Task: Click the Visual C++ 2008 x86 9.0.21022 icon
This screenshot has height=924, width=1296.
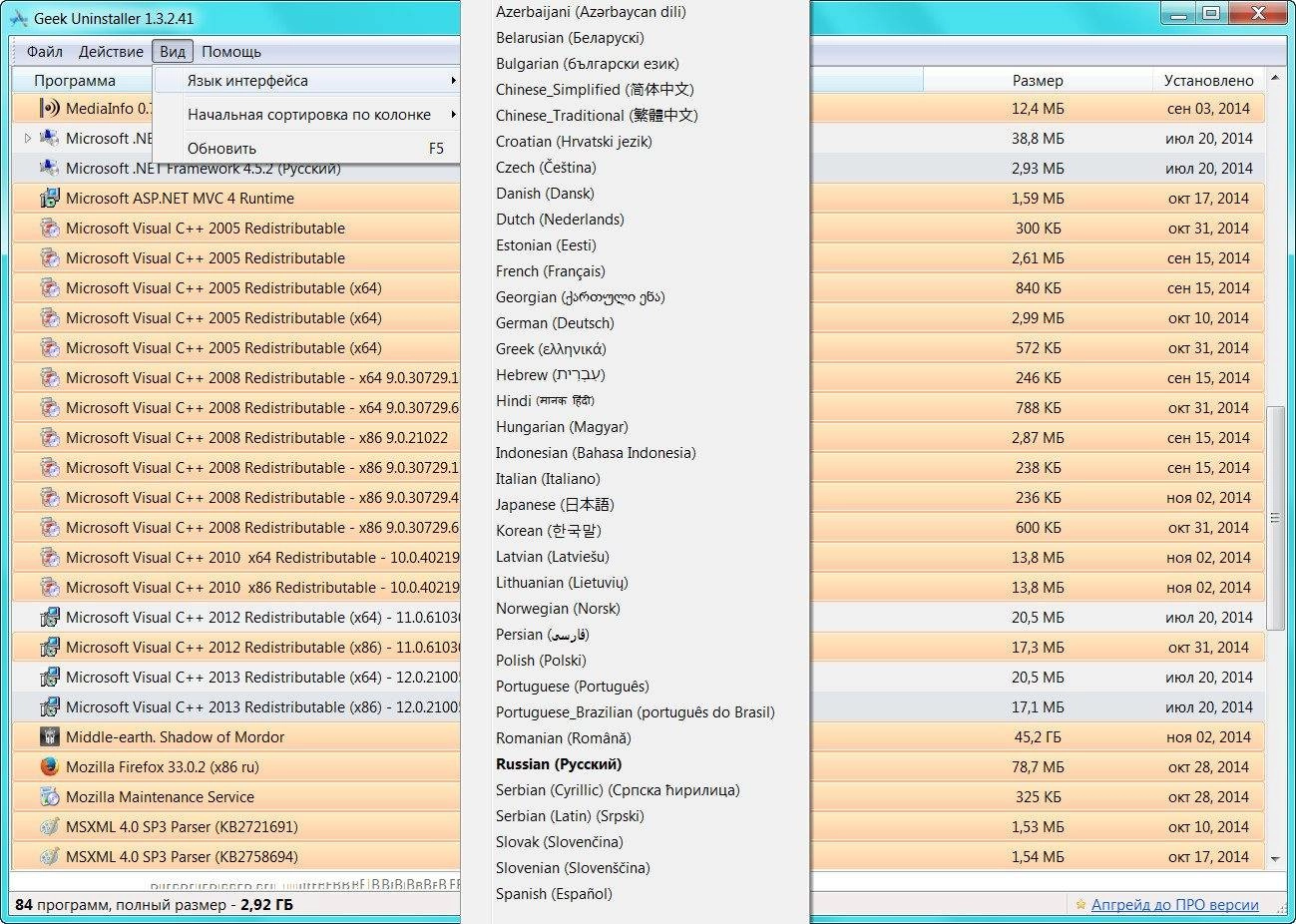Action: [49, 437]
